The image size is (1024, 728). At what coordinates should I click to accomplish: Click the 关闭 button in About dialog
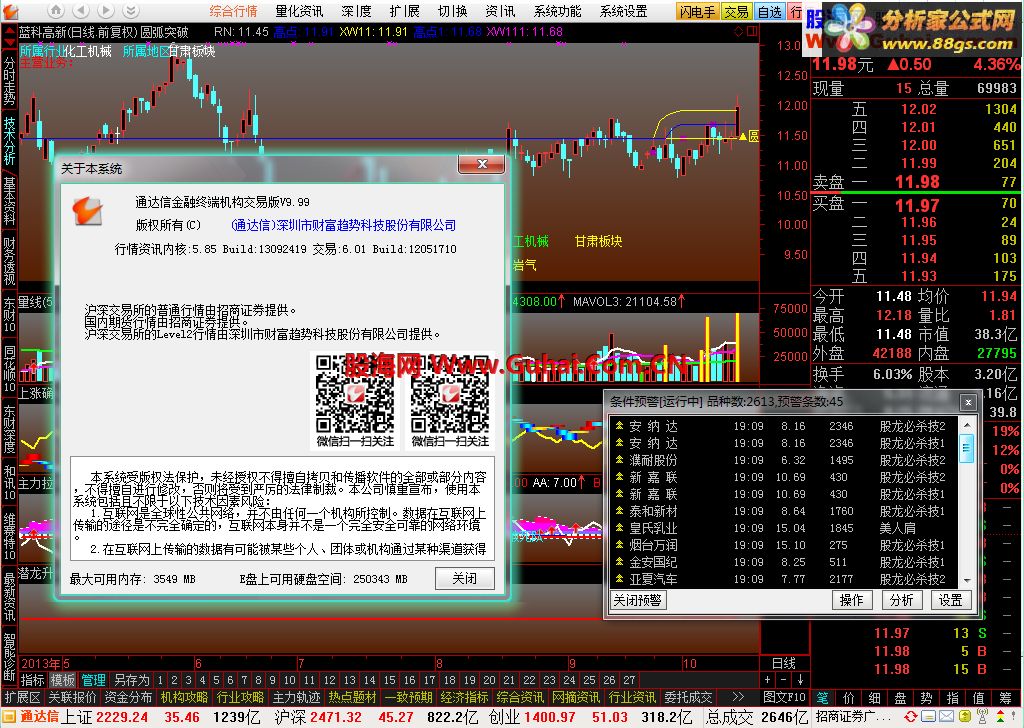(464, 578)
